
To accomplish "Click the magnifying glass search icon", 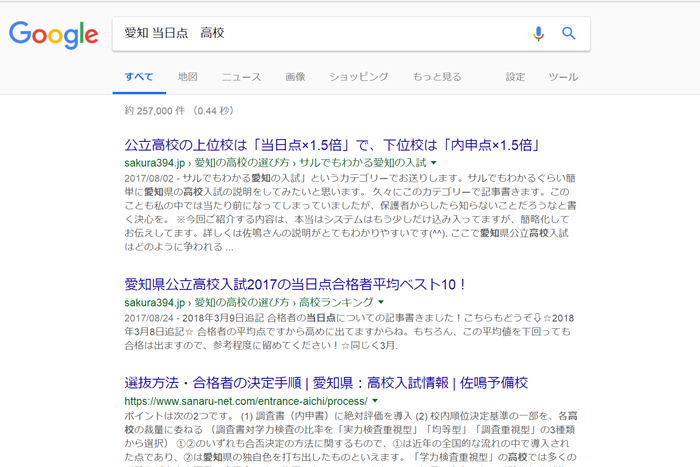I will [x=569, y=34].
